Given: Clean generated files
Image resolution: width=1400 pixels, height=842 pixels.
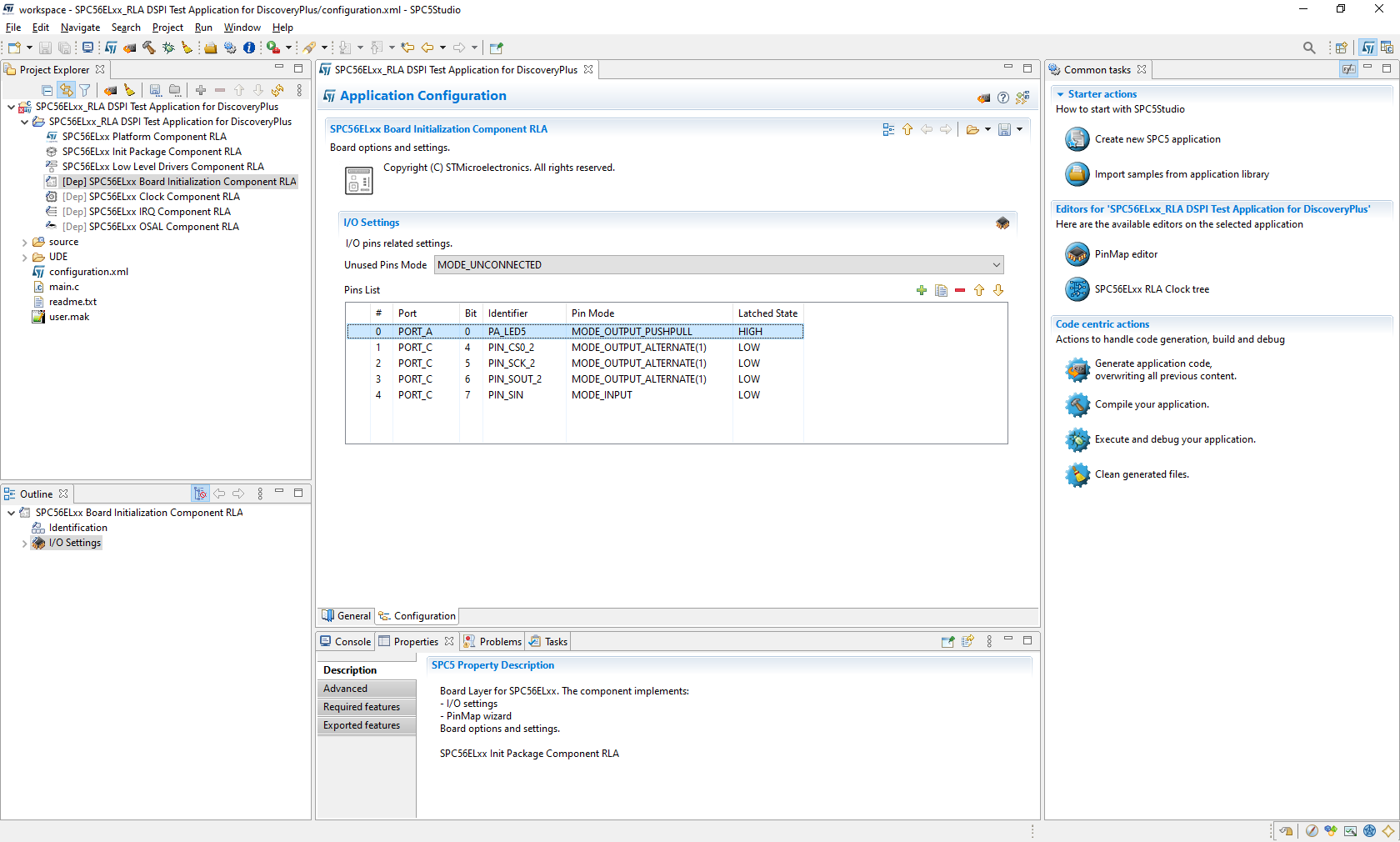Looking at the screenshot, I should click(x=1141, y=474).
